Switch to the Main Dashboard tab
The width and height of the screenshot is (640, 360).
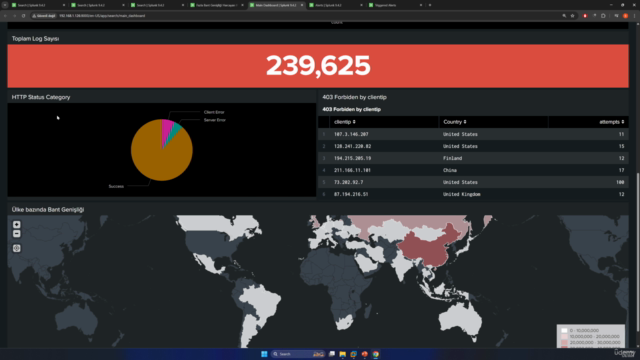tap(276, 5)
